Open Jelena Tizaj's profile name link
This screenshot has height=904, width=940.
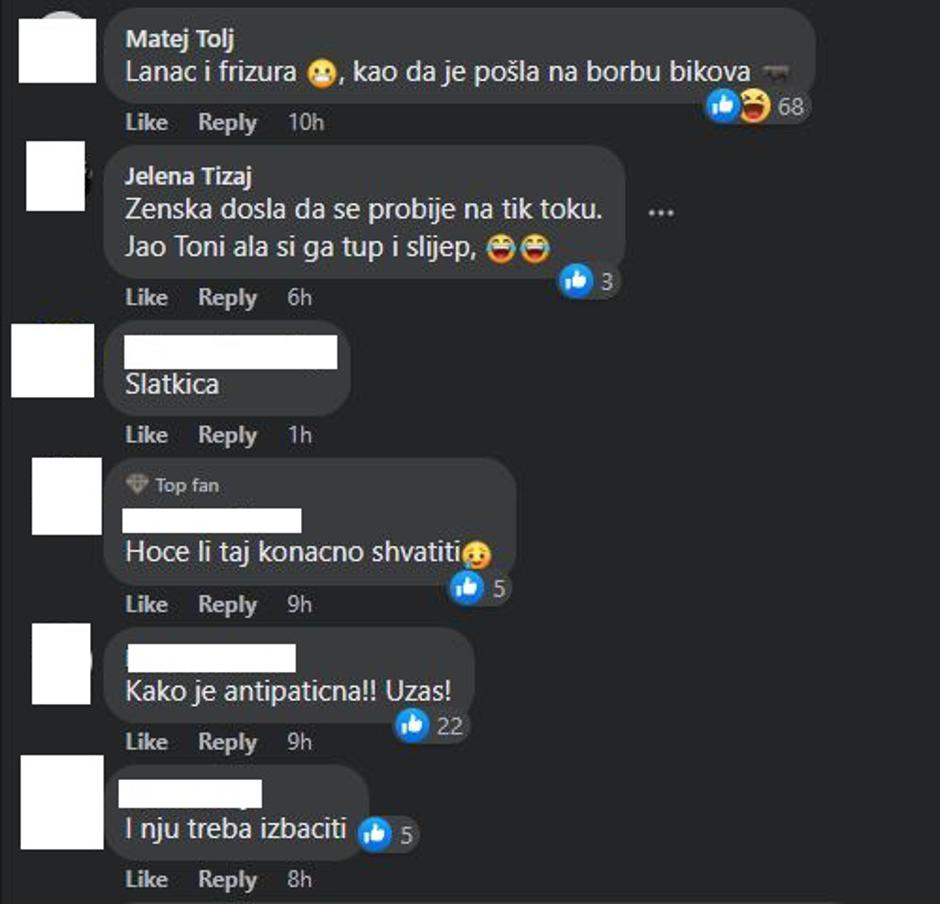[188, 177]
